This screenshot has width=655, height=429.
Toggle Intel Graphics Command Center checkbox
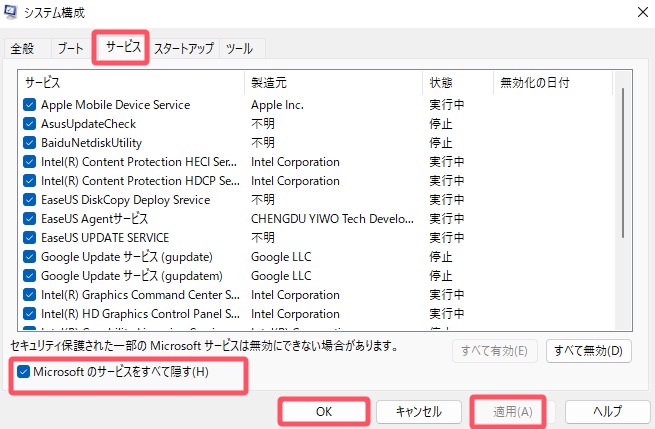[x=29, y=294]
